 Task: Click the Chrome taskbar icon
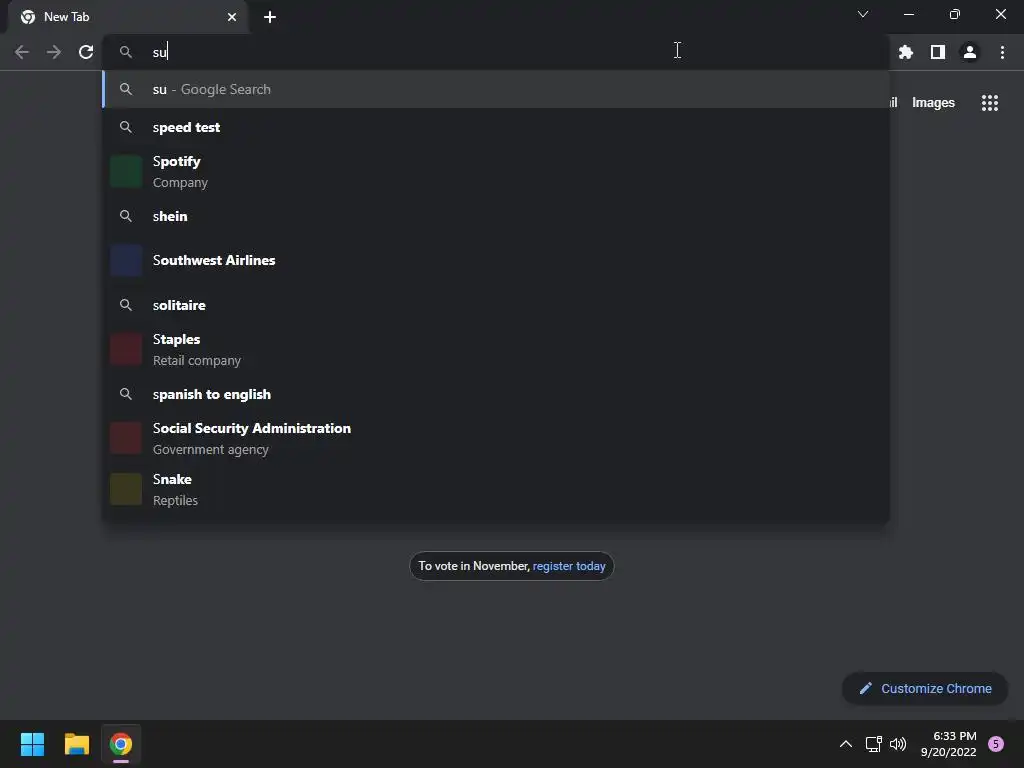[x=121, y=744]
